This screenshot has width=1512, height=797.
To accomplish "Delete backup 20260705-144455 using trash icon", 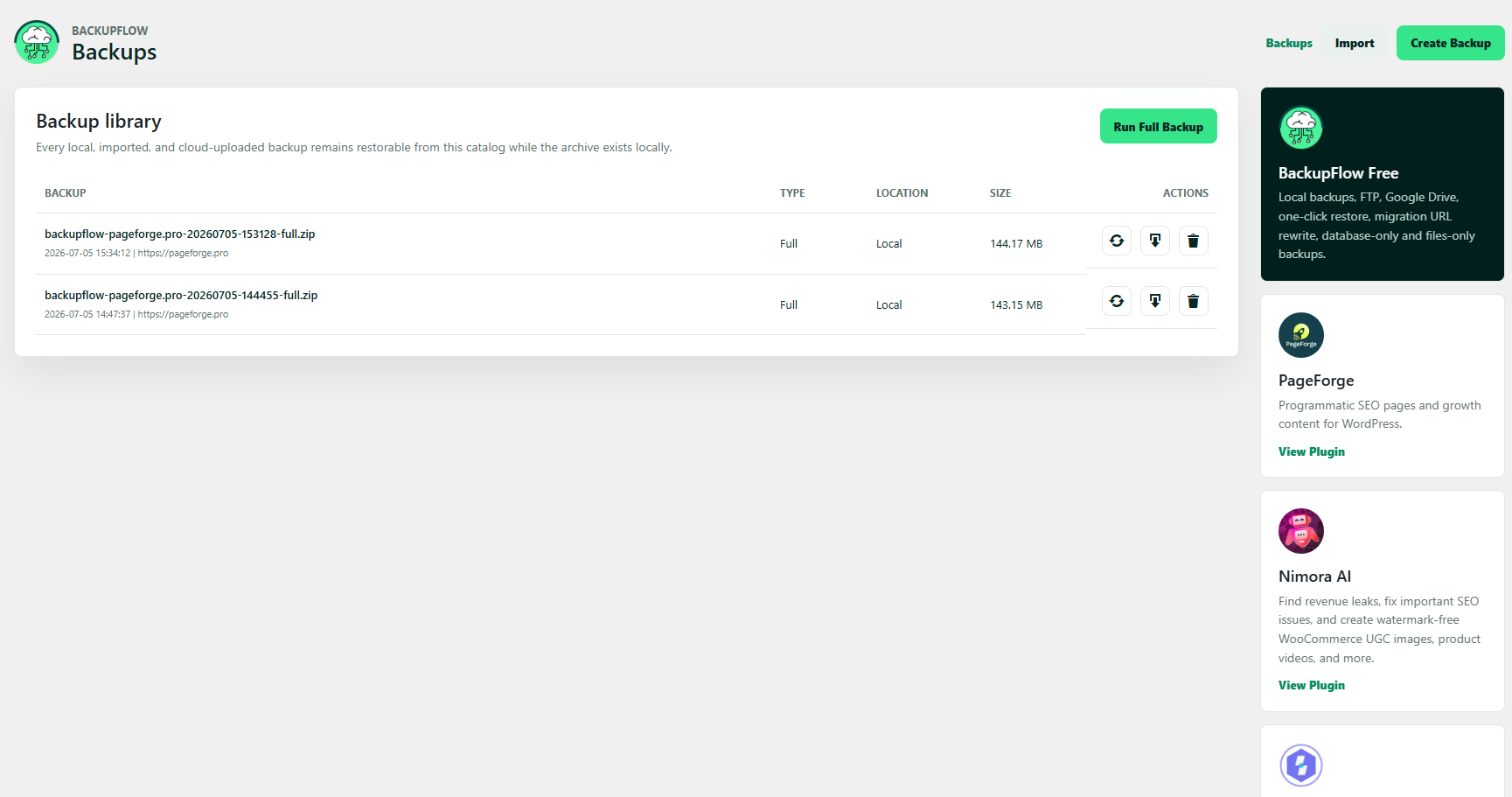I will click(x=1194, y=301).
